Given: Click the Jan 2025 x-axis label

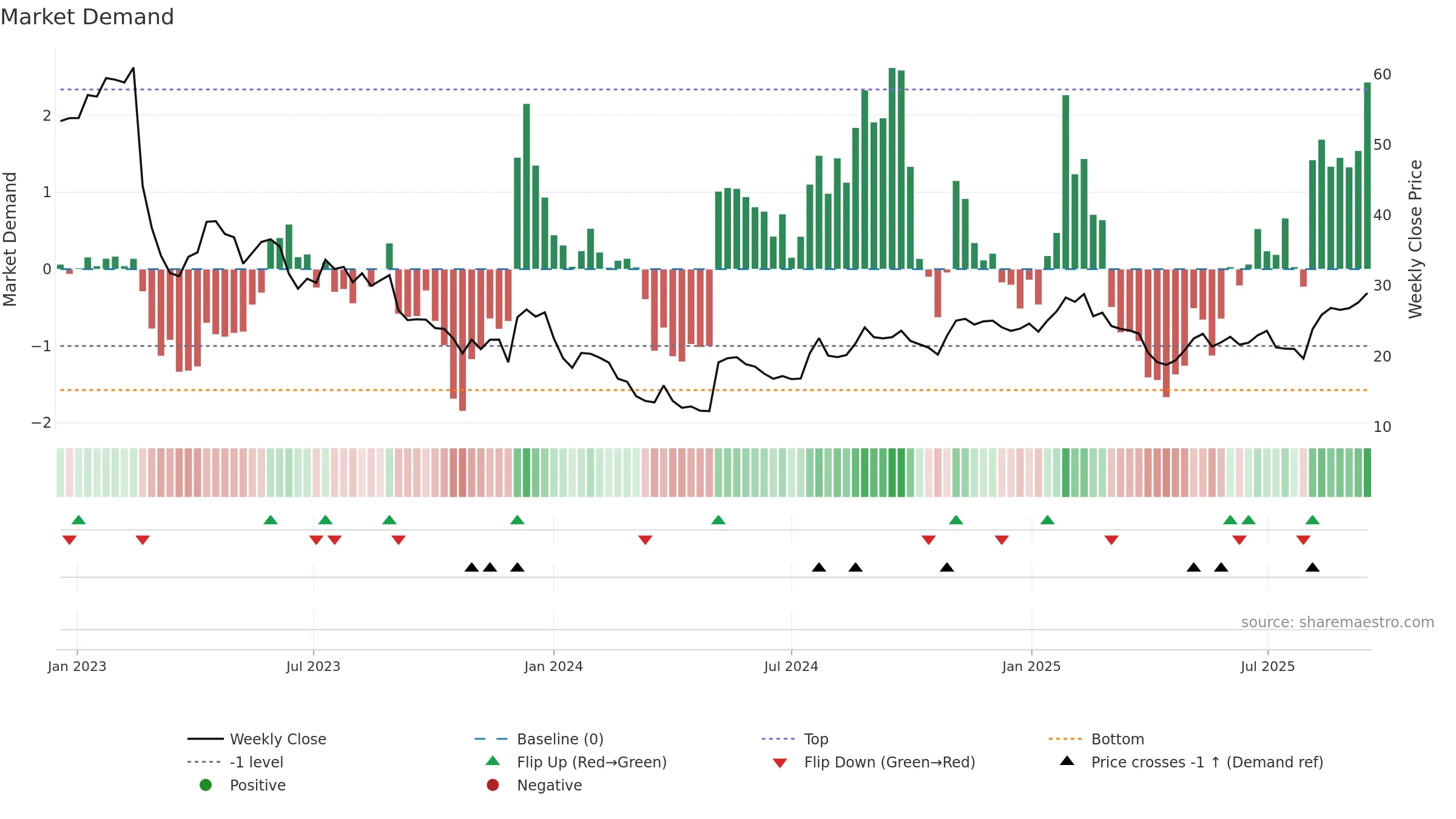Looking at the screenshot, I should click(1031, 667).
